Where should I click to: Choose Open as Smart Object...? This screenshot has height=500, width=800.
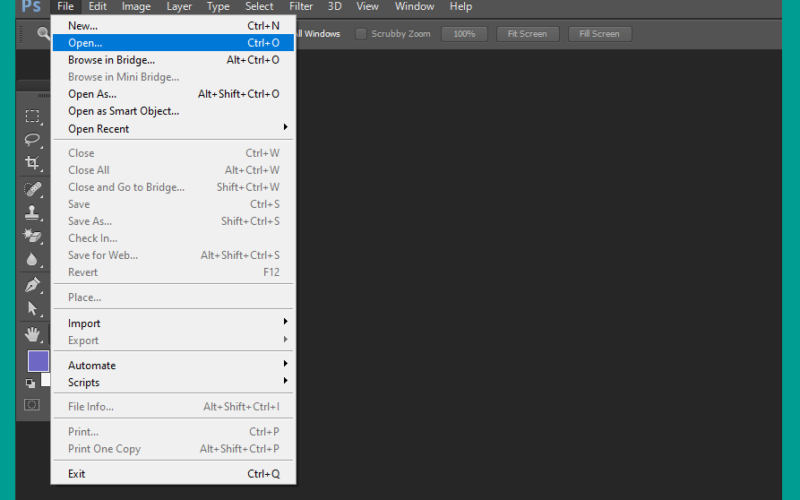(173, 111)
